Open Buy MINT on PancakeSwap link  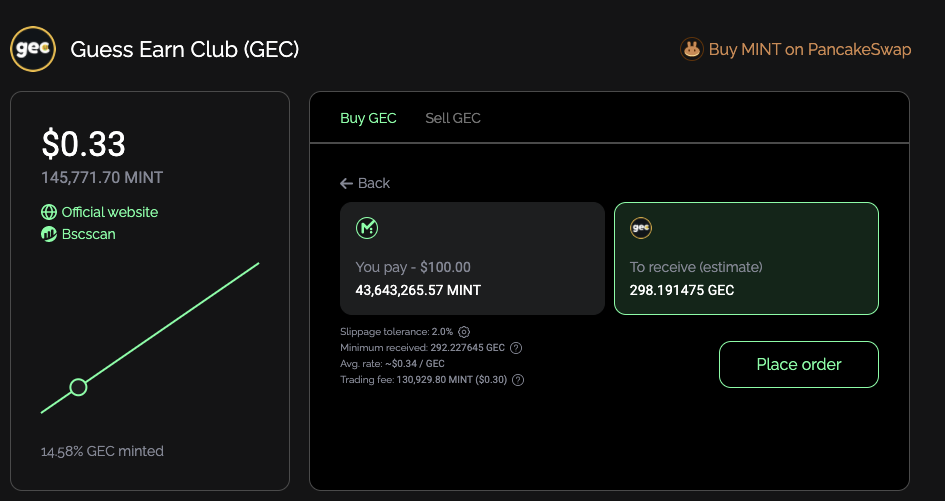coord(809,49)
